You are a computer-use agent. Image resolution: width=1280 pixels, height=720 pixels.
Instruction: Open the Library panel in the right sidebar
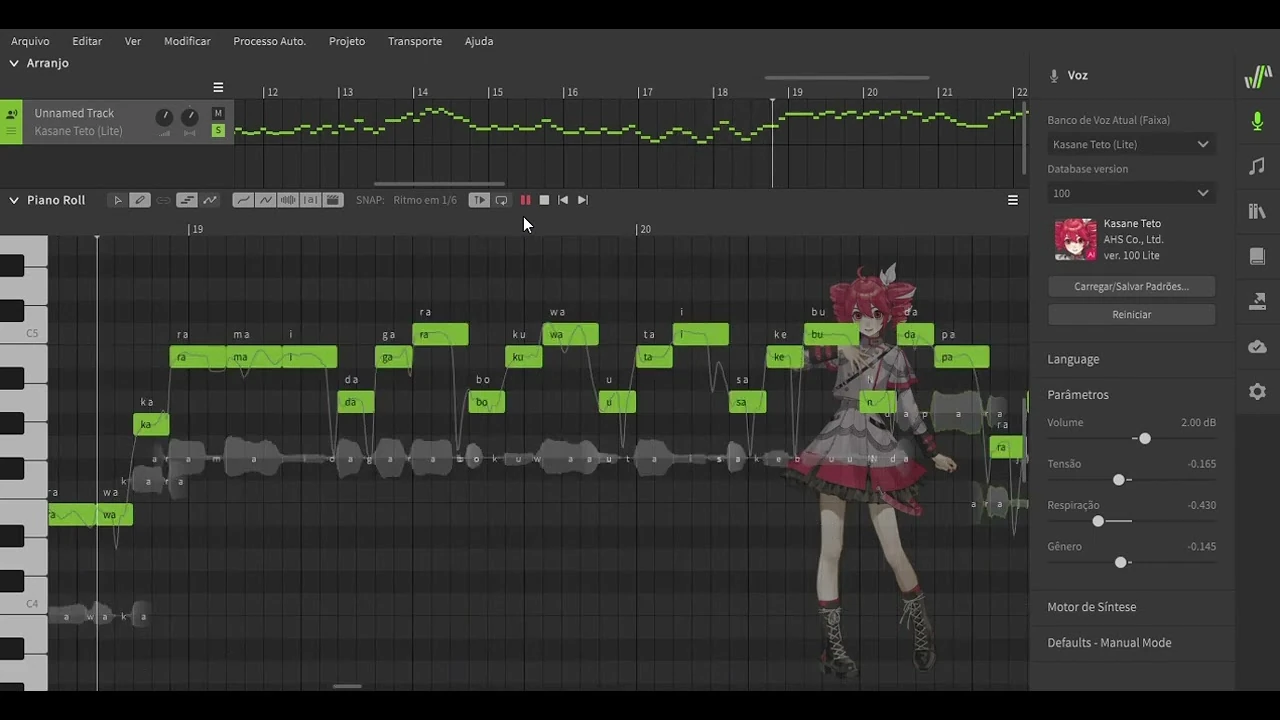[1257, 211]
